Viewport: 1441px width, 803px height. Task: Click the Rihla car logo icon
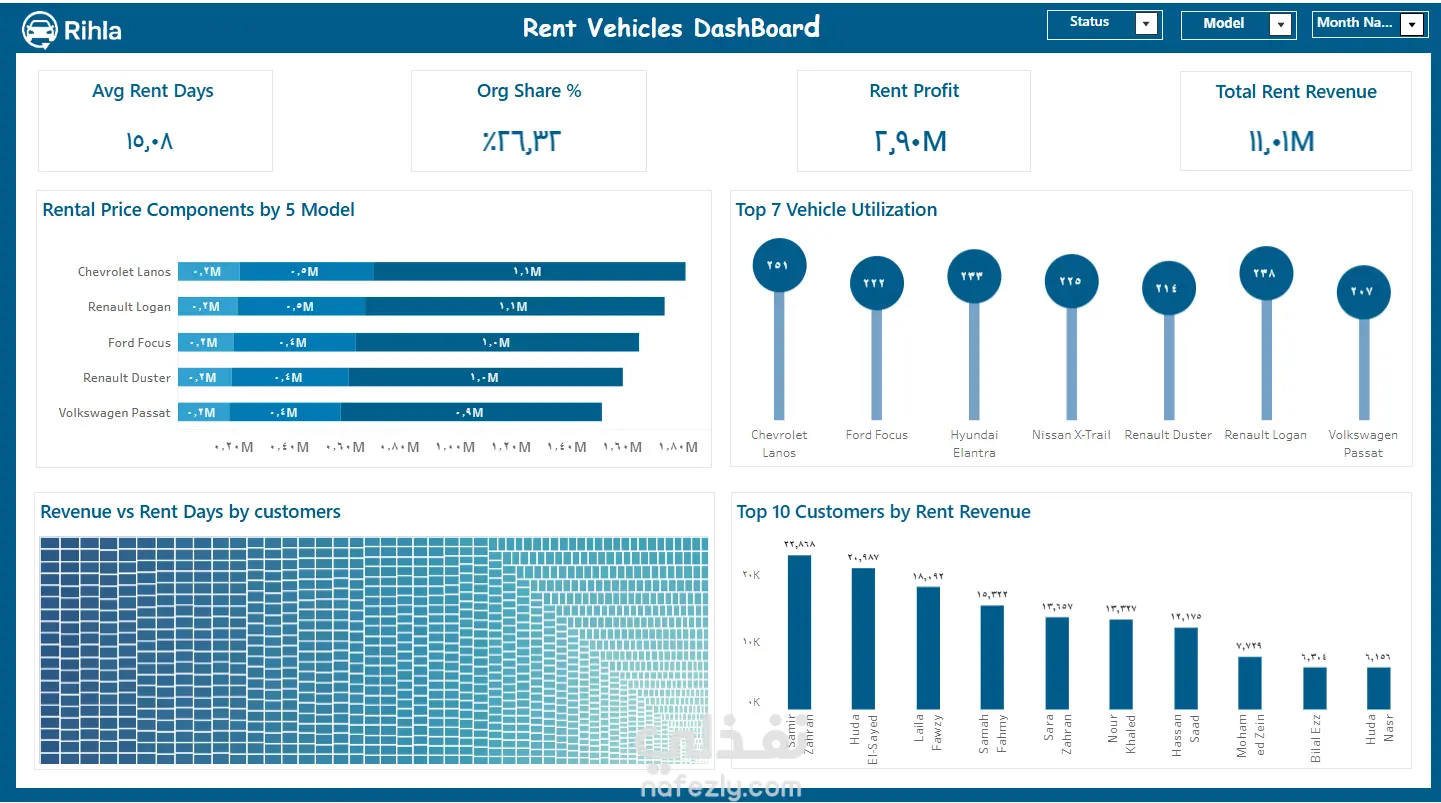tap(39, 30)
